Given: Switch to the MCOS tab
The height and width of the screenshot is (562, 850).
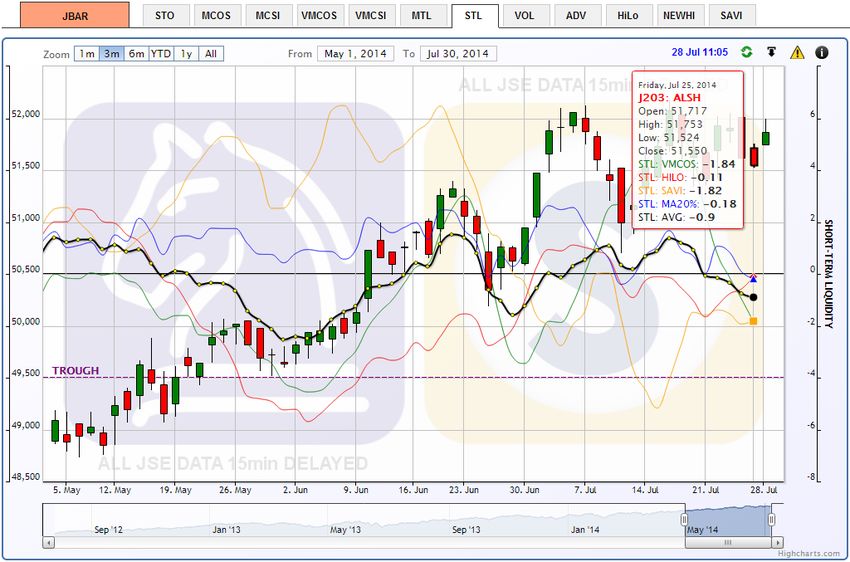Looking at the screenshot, I should pos(216,16).
